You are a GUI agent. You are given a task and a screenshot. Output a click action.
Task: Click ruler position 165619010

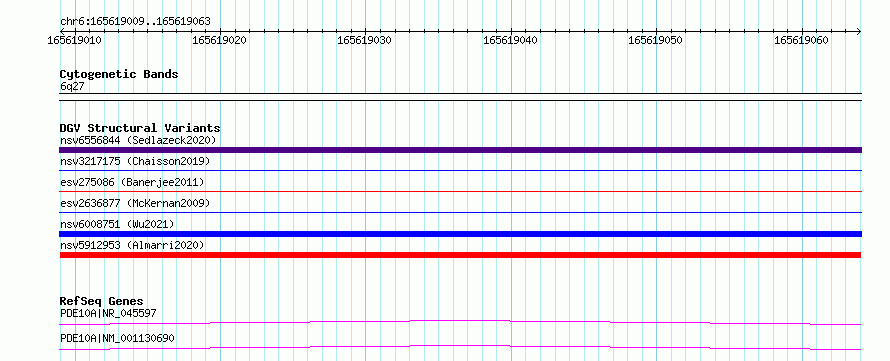click(74, 41)
